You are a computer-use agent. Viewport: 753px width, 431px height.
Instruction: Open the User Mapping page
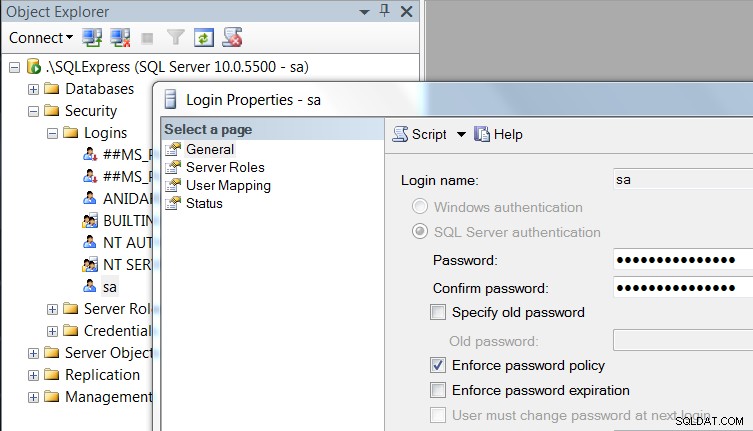(x=228, y=185)
